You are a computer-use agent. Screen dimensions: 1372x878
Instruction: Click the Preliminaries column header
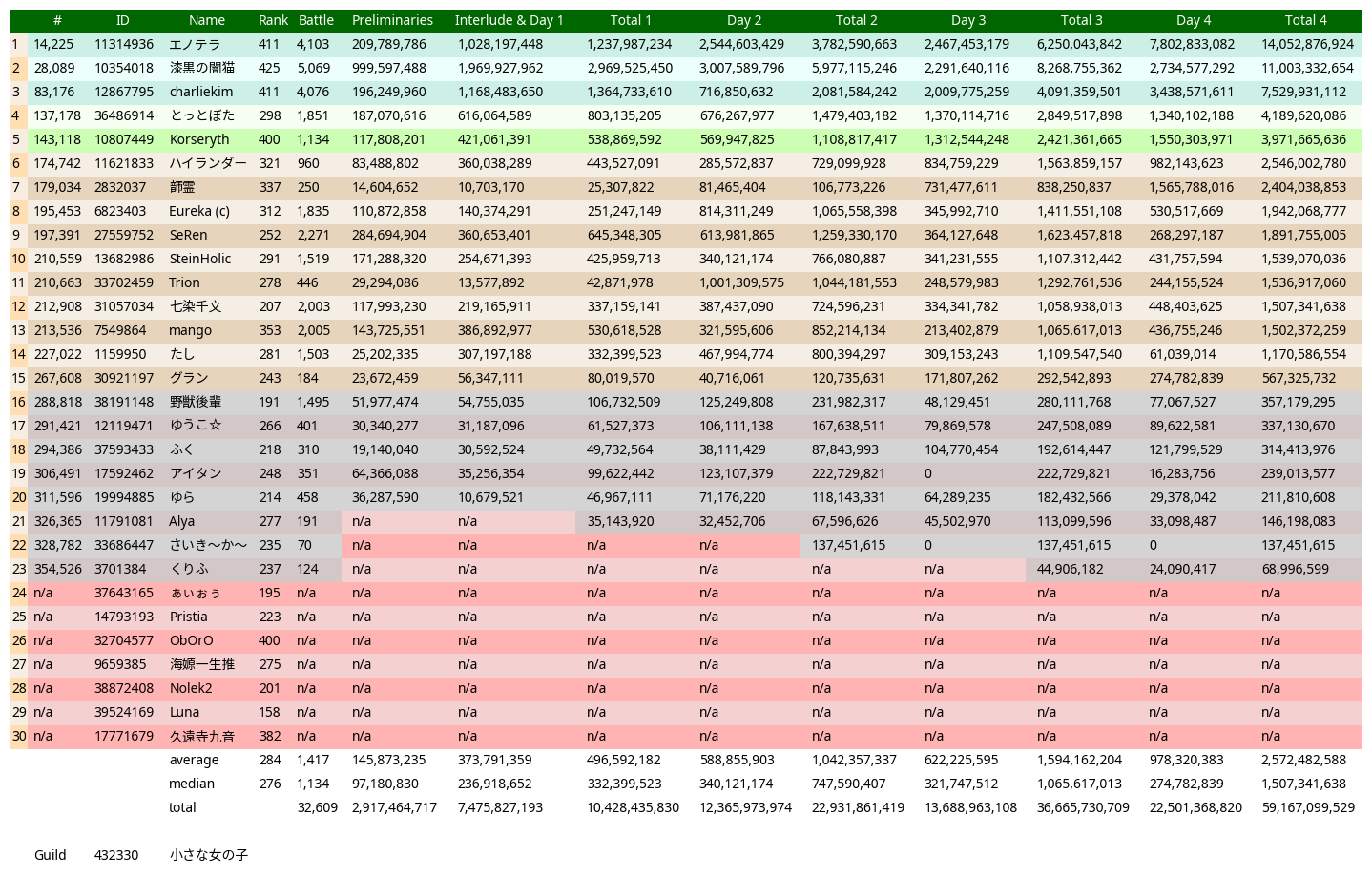click(x=392, y=20)
